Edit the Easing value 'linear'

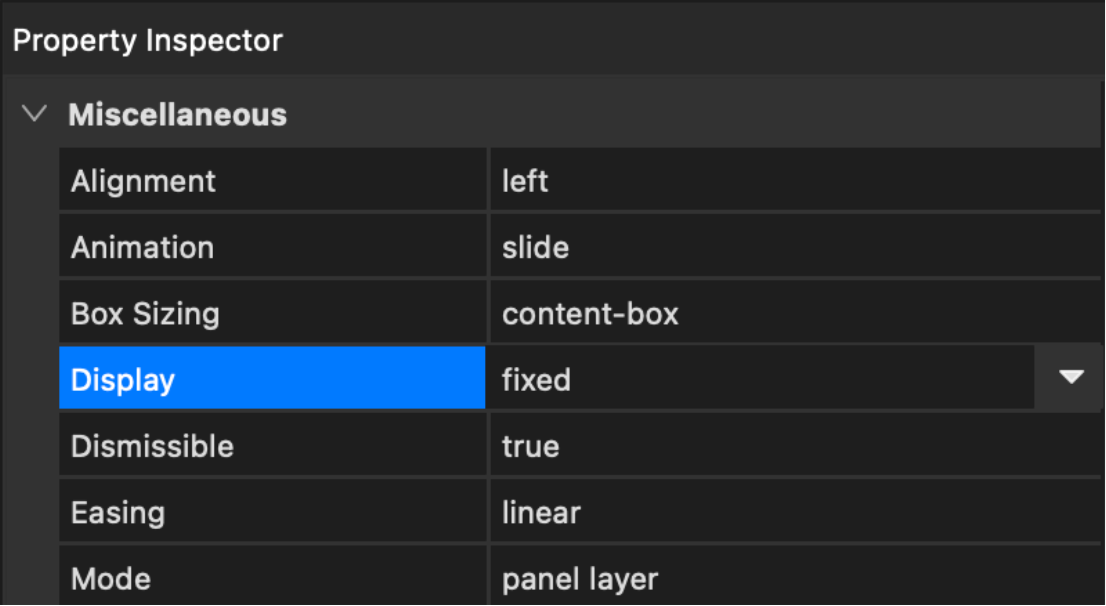(541, 513)
